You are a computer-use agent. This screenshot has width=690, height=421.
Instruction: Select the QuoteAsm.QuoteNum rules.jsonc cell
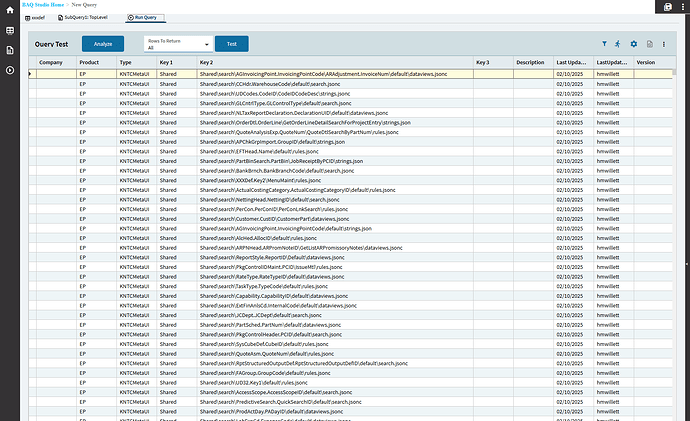click(335, 354)
